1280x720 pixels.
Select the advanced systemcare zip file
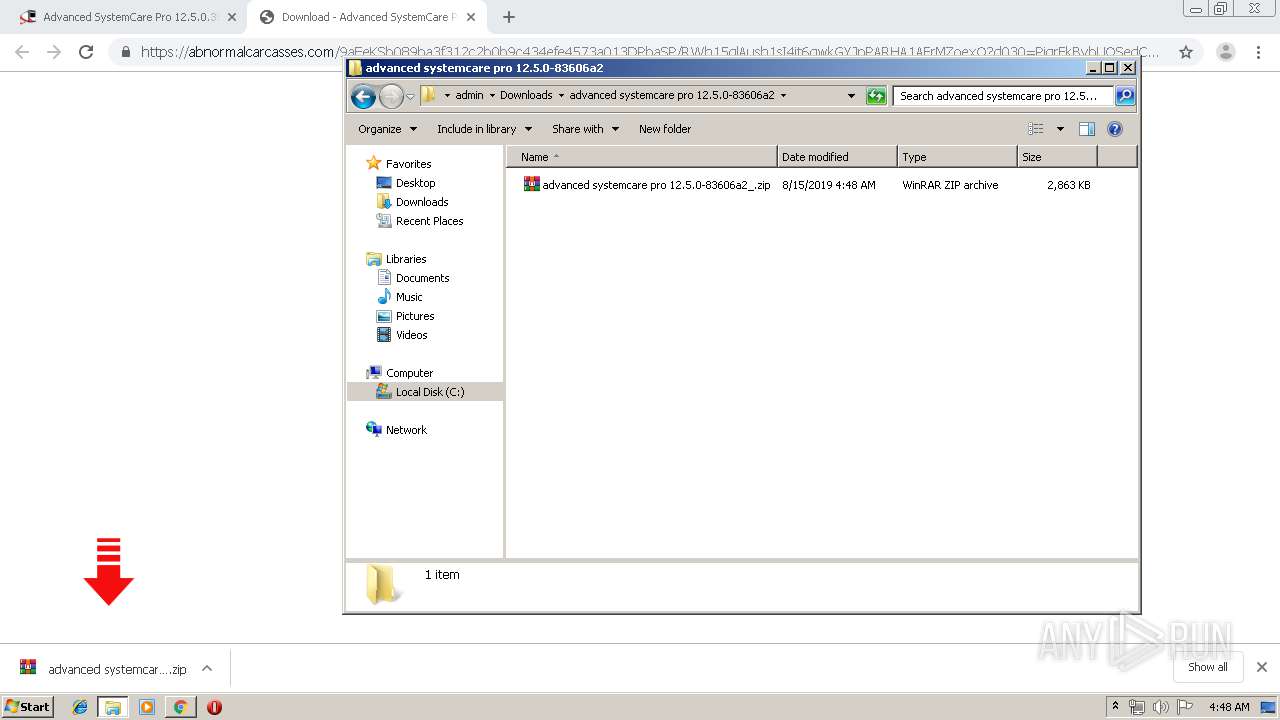646,185
